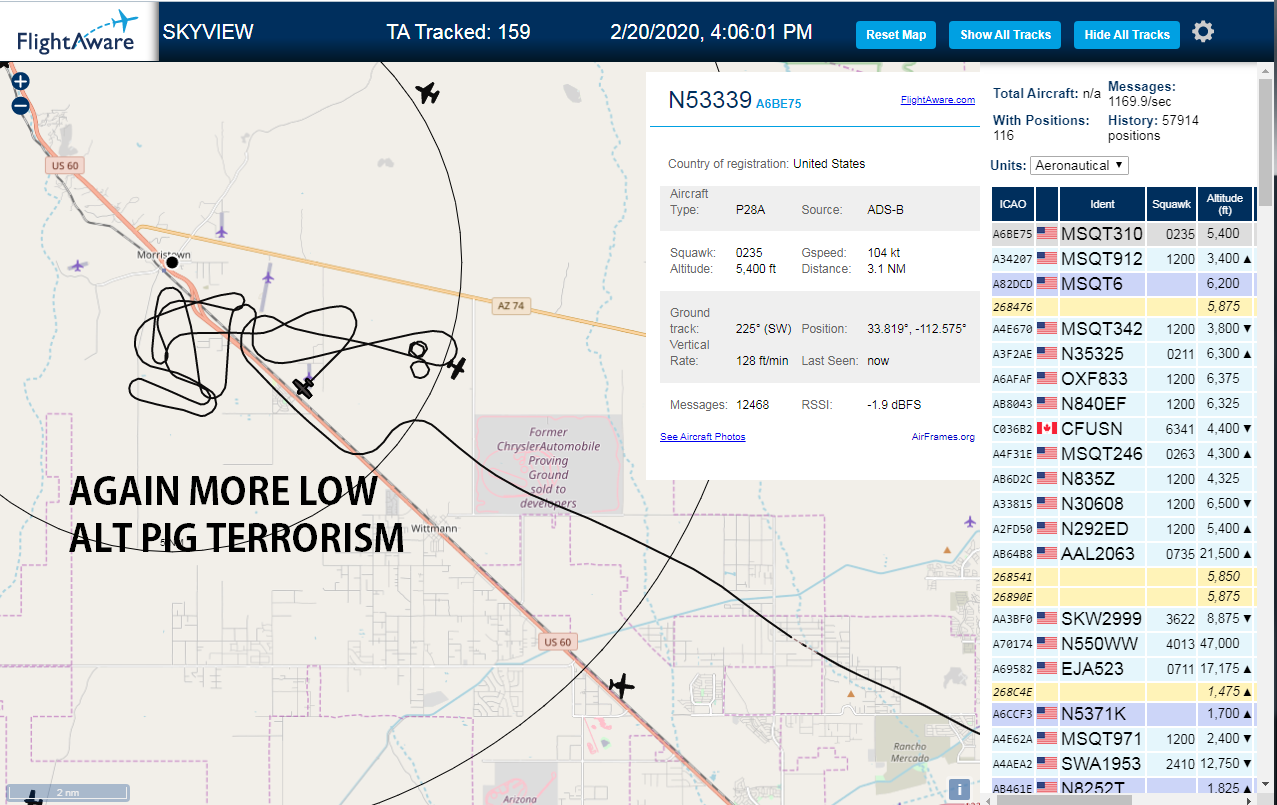Select the purple aircraft north of Morristown

coord(221,230)
